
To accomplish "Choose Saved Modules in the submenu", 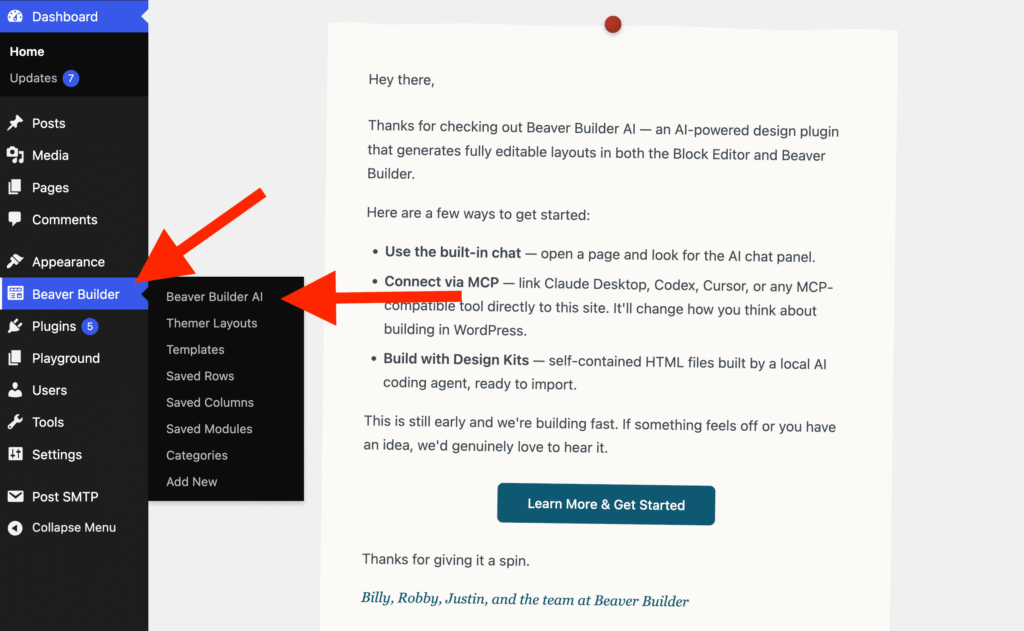I will coord(209,429).
